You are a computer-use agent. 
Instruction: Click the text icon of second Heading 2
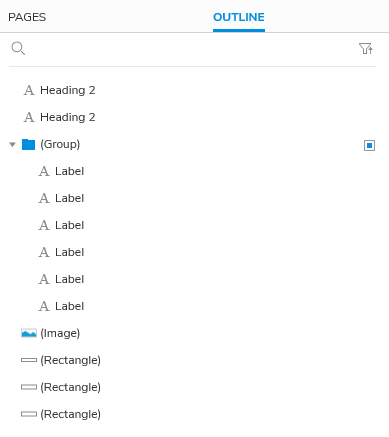[x=29, y=117]
